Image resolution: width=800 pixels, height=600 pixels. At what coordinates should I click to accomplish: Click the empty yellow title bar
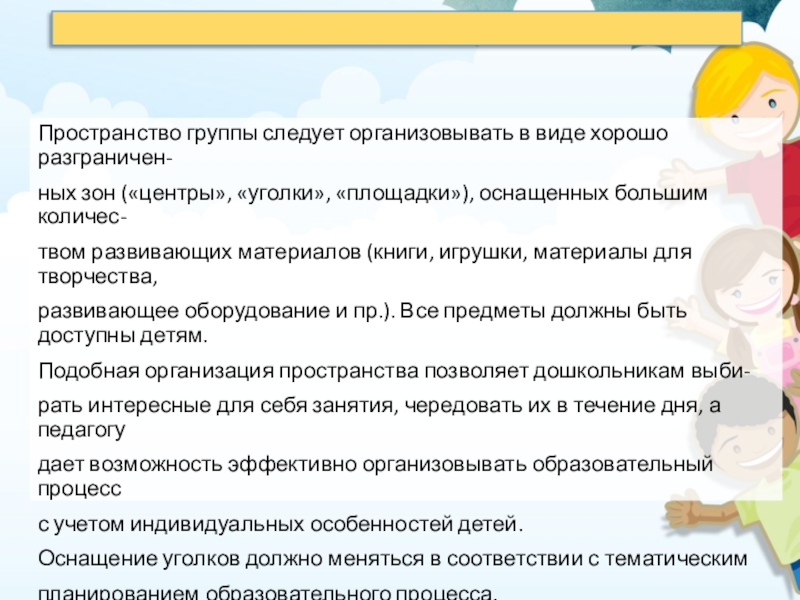point(395,29)
